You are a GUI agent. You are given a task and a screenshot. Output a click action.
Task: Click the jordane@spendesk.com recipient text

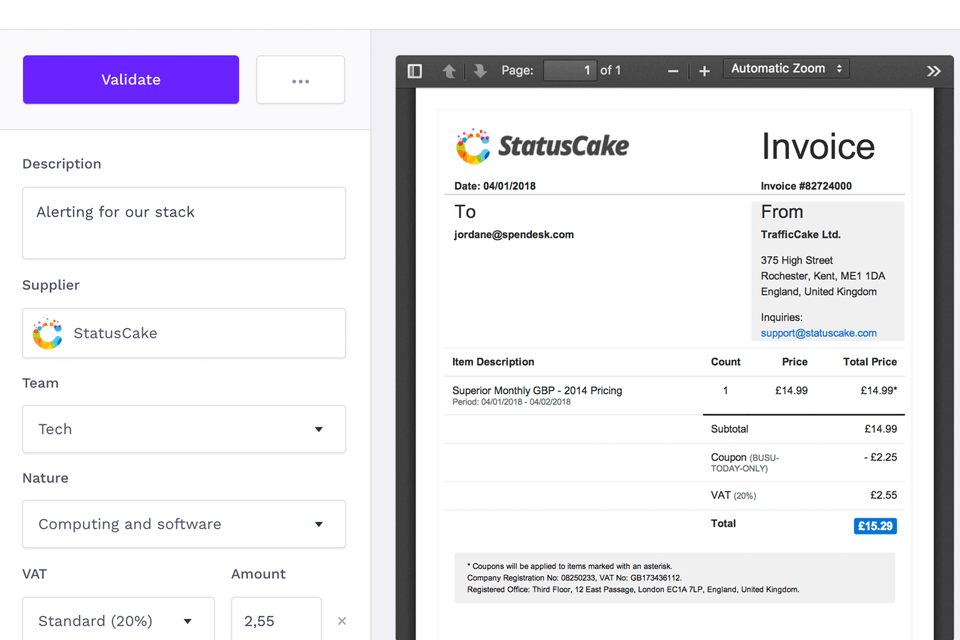click(514, 235)
